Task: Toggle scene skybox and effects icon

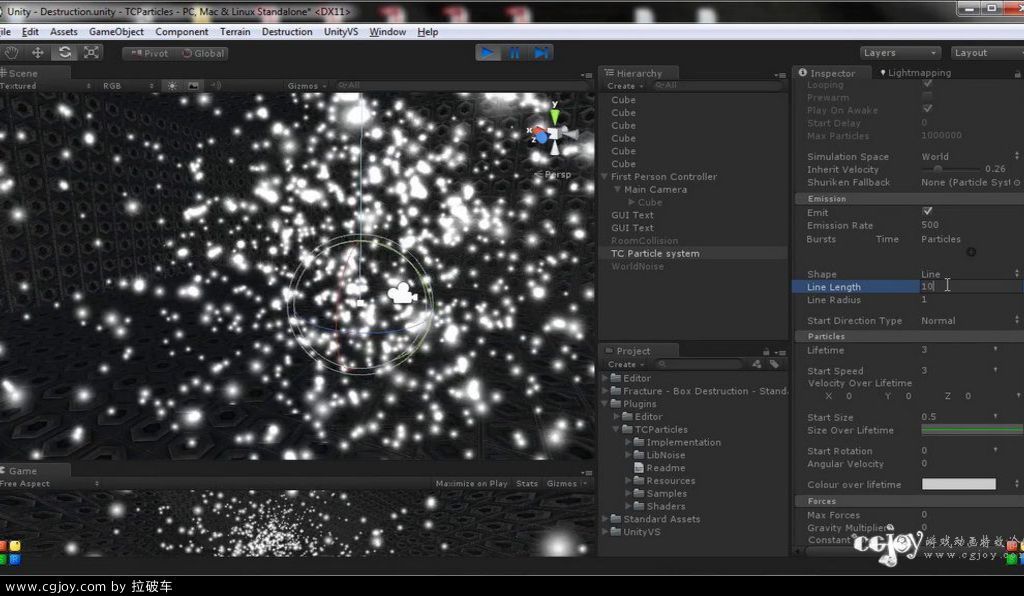Action: [x=193, y=86]
